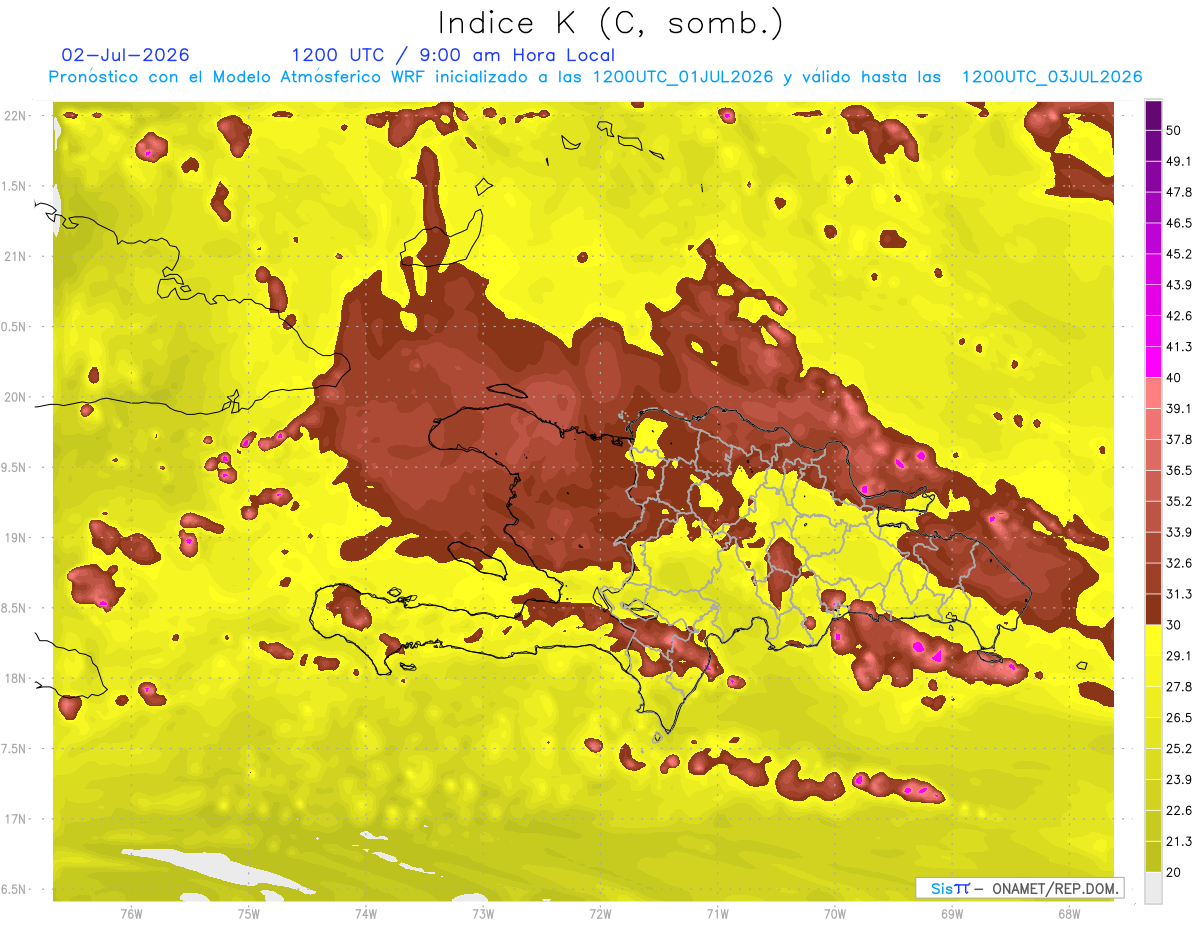Image resolution: width=1200 pixels, height=927 pixels.
Task: Click the title "Indice K (C, somb.)"
Action: coord(611,23)
